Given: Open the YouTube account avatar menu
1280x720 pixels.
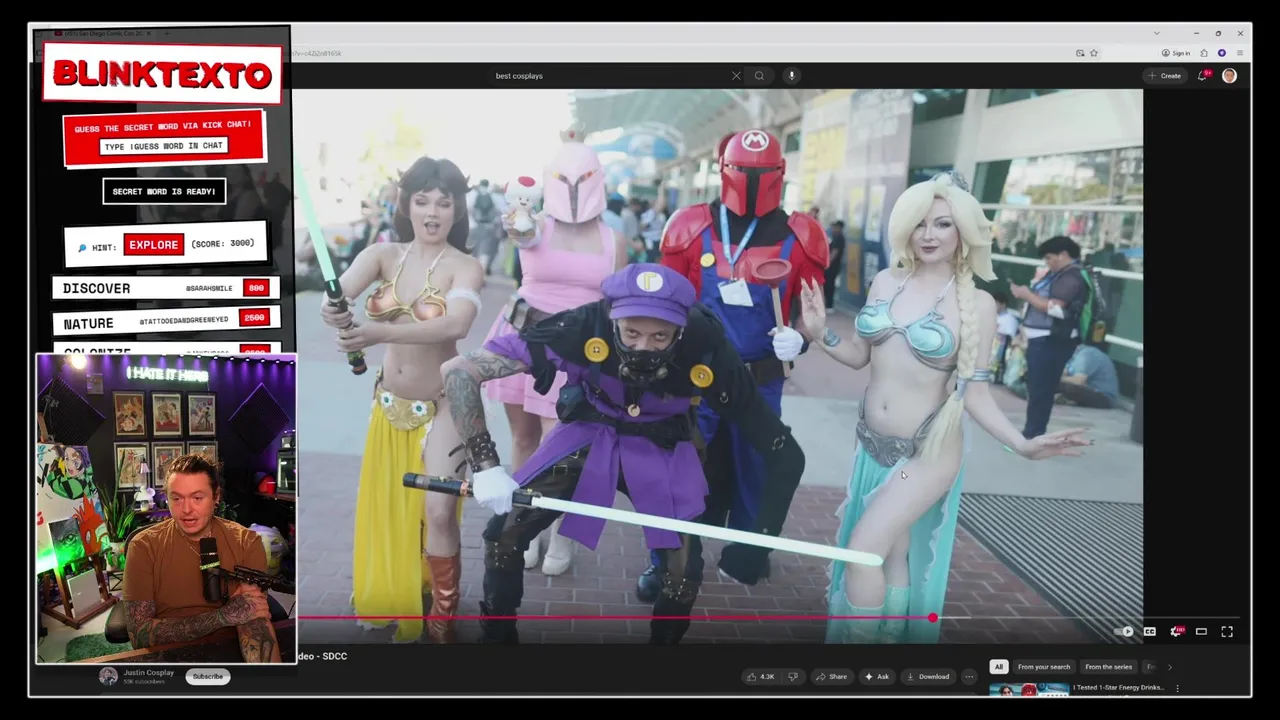Looking at the screenshot, I should [x=1229, y=76].
